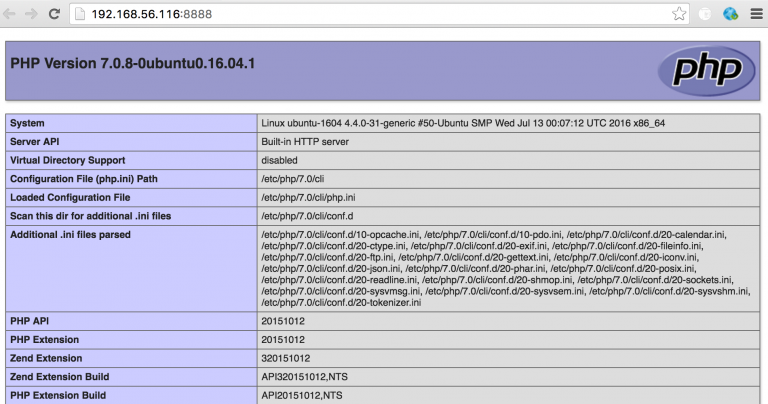Reload the current page
768x404 pixels.
pos(55,14)
